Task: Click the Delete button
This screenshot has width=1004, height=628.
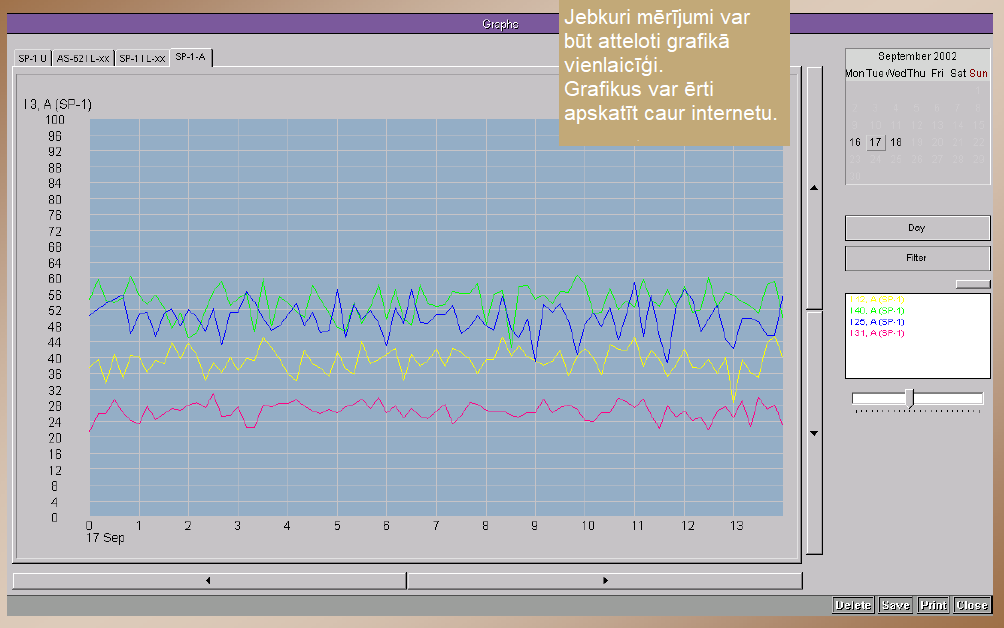Action: coord(853,605)
